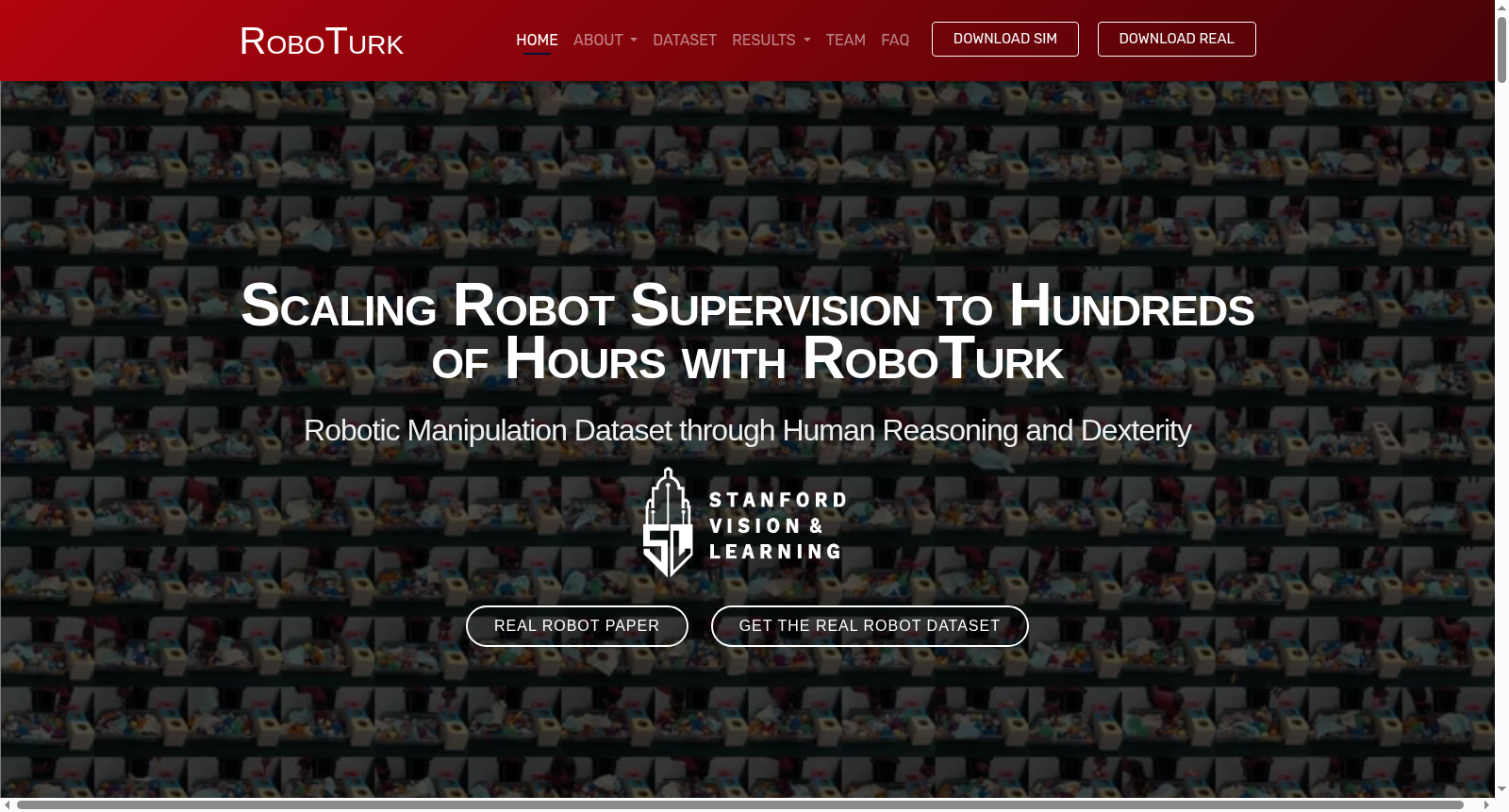The image size is (1509, 812).
Task: Click the scroll down arrow
Action: click(x=1501, y=789)
